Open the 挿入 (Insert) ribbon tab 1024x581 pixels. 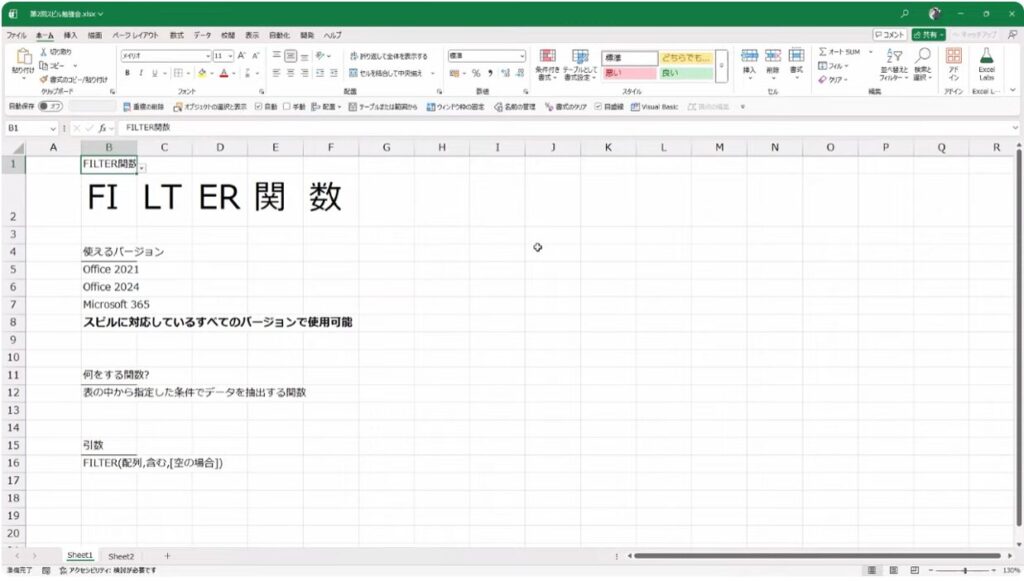click(70, 35)
